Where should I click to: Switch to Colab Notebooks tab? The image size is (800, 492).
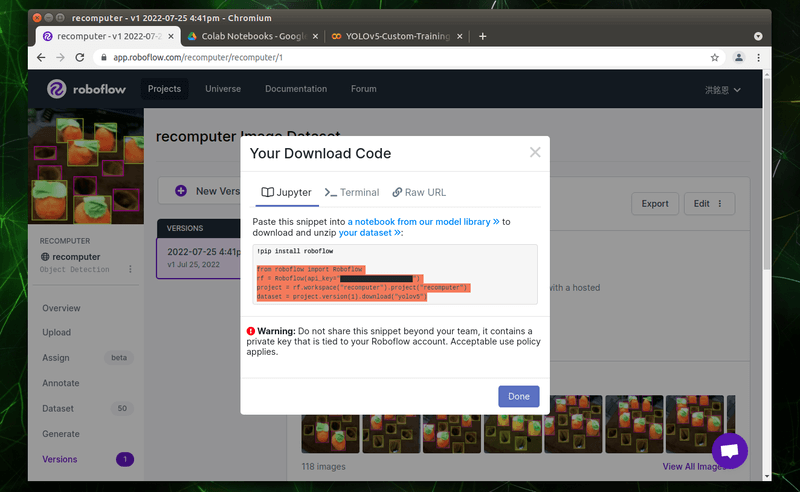[253, 36]
